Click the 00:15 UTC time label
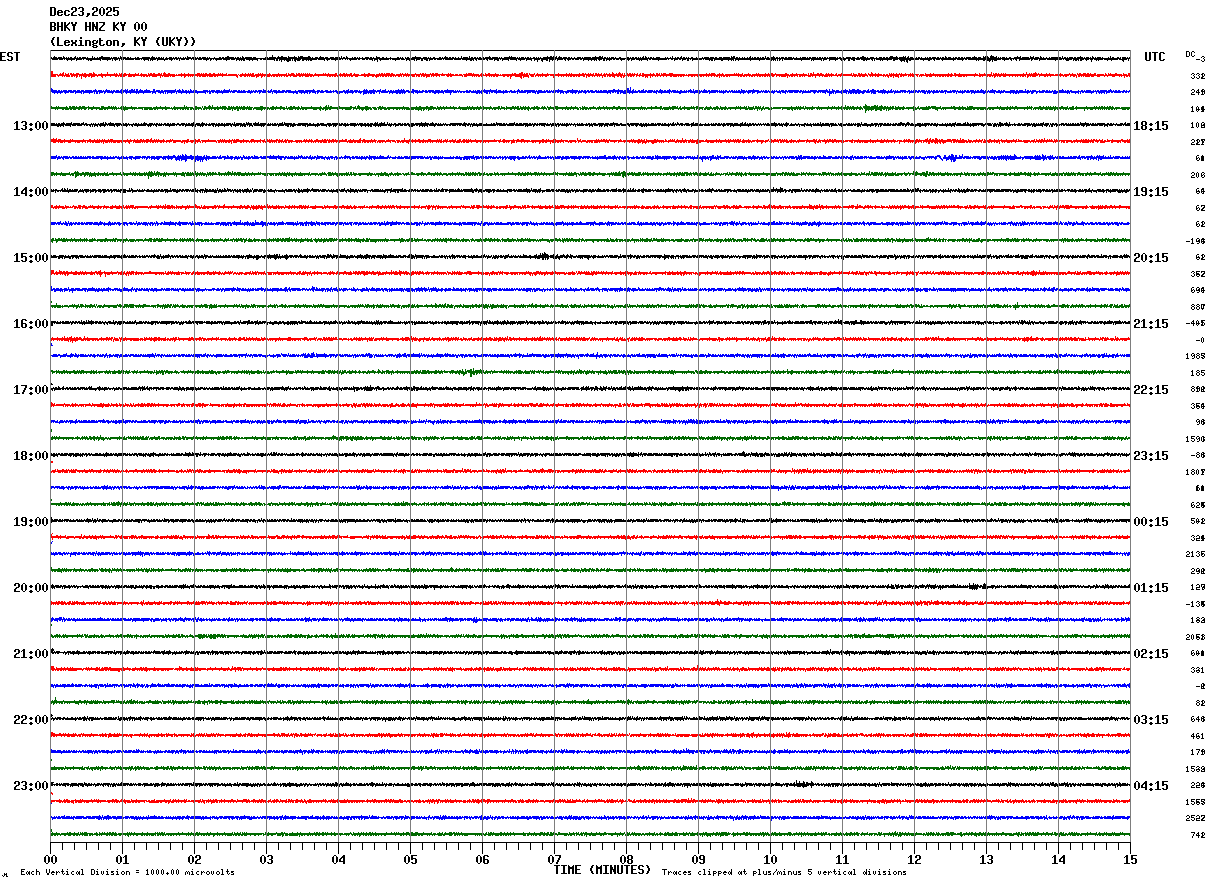This screenshot has width=1210, height=886. 1151,522
